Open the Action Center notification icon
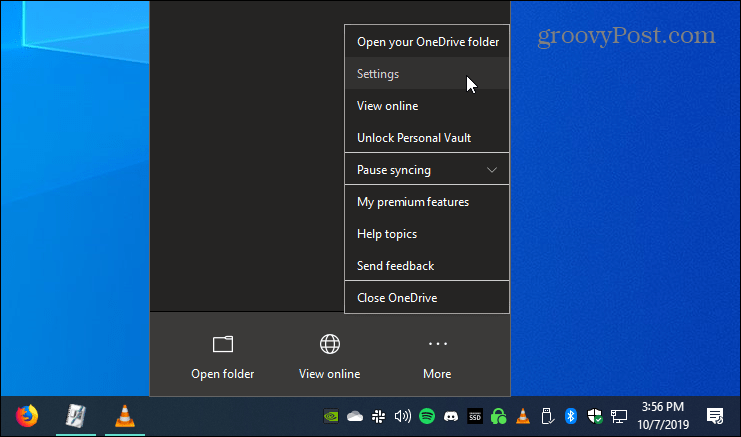This screenshot has height=437, width=741. tap(715, 416)
